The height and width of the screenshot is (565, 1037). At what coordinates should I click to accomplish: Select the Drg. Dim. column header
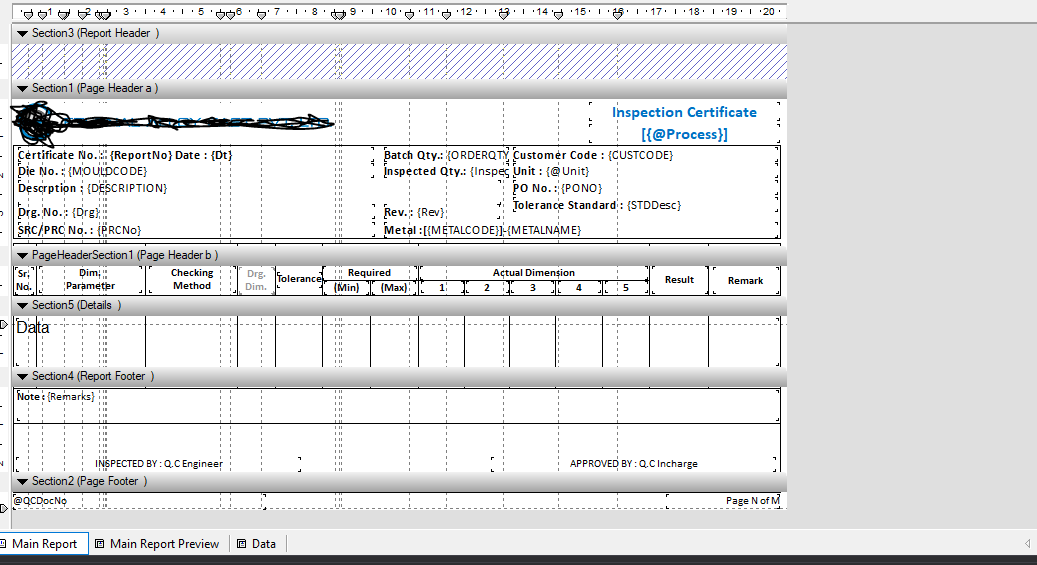[256, 280]
